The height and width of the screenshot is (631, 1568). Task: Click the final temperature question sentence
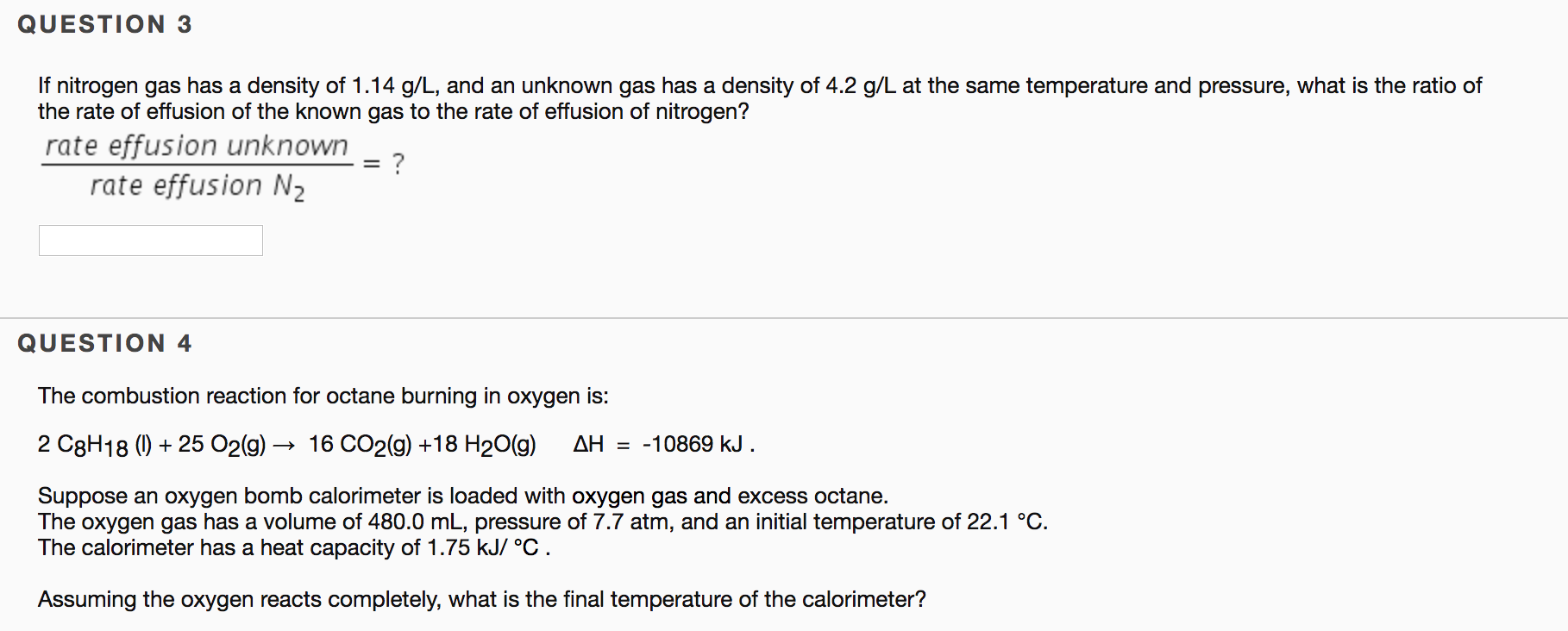point(481,599)
